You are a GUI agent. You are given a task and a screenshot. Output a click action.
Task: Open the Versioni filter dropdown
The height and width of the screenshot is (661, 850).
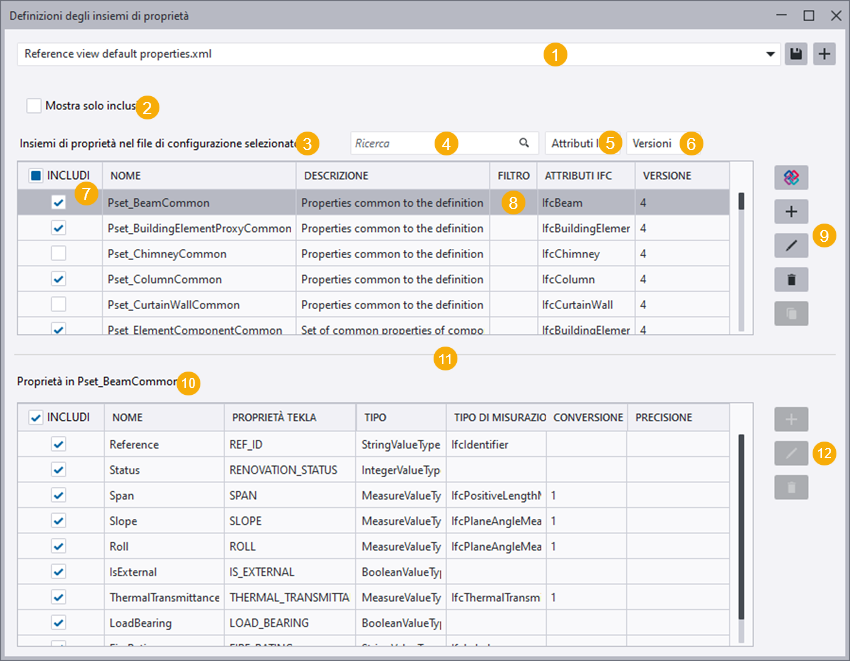(x=652, y=143)
